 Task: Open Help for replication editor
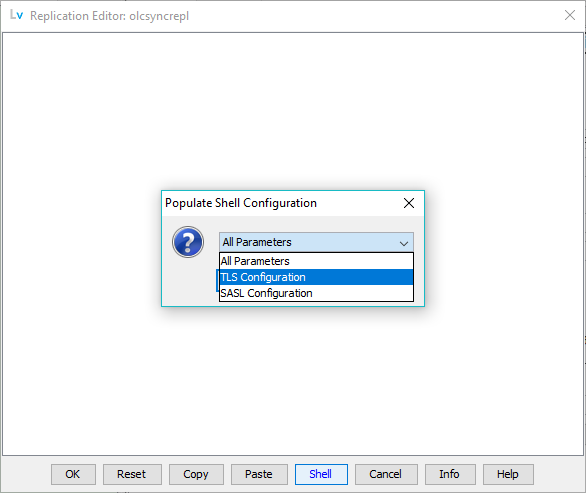(x=508, y=474)
